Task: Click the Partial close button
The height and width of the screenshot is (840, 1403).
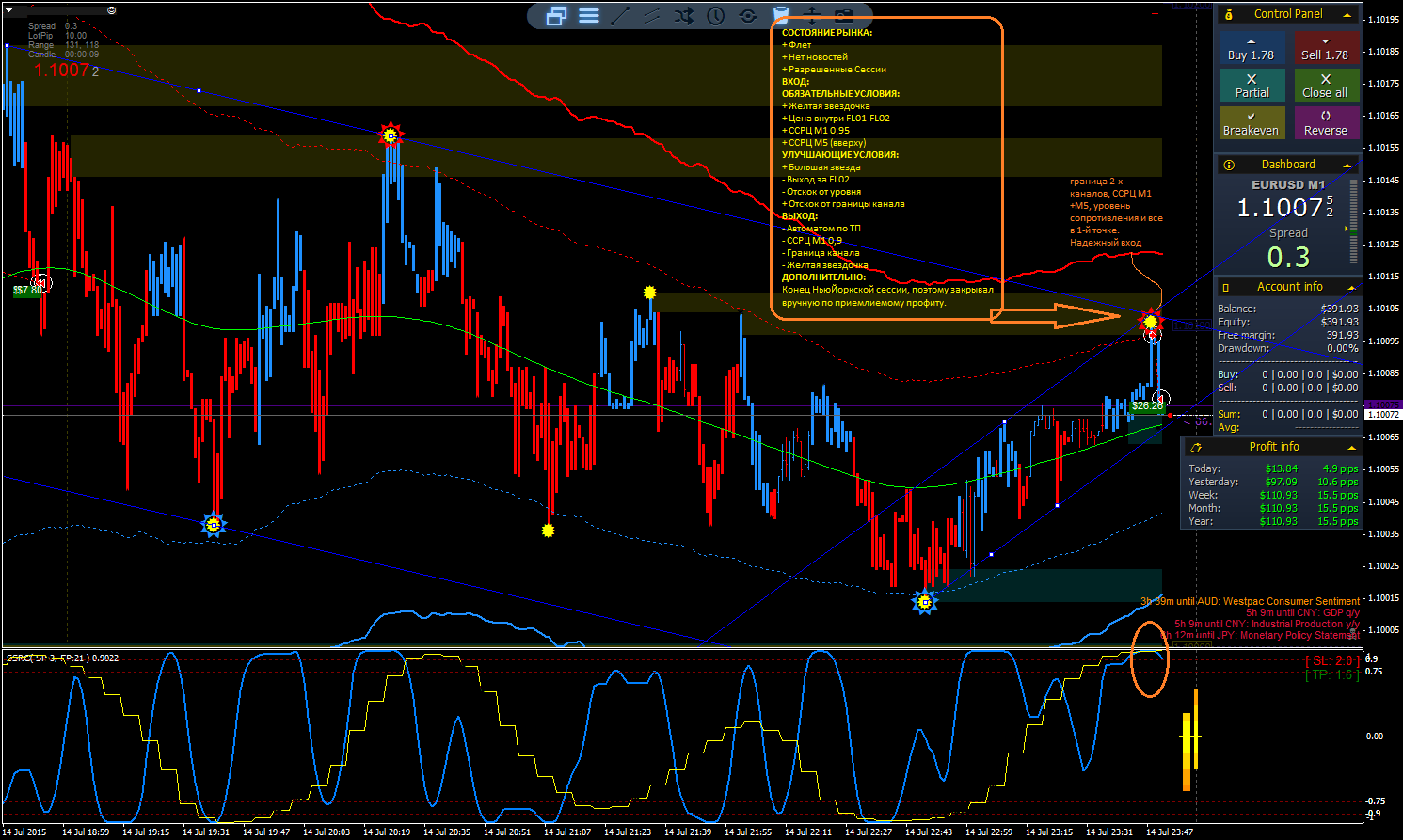Action: 1251,87
